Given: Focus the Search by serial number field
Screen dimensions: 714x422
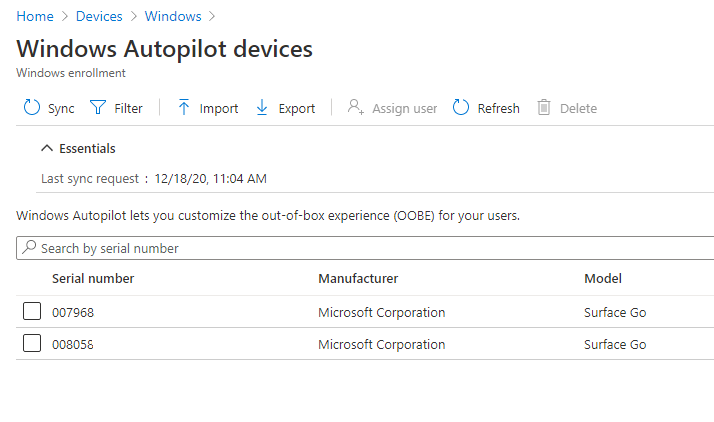Looking at the screenshot, I should coord(370,247).
